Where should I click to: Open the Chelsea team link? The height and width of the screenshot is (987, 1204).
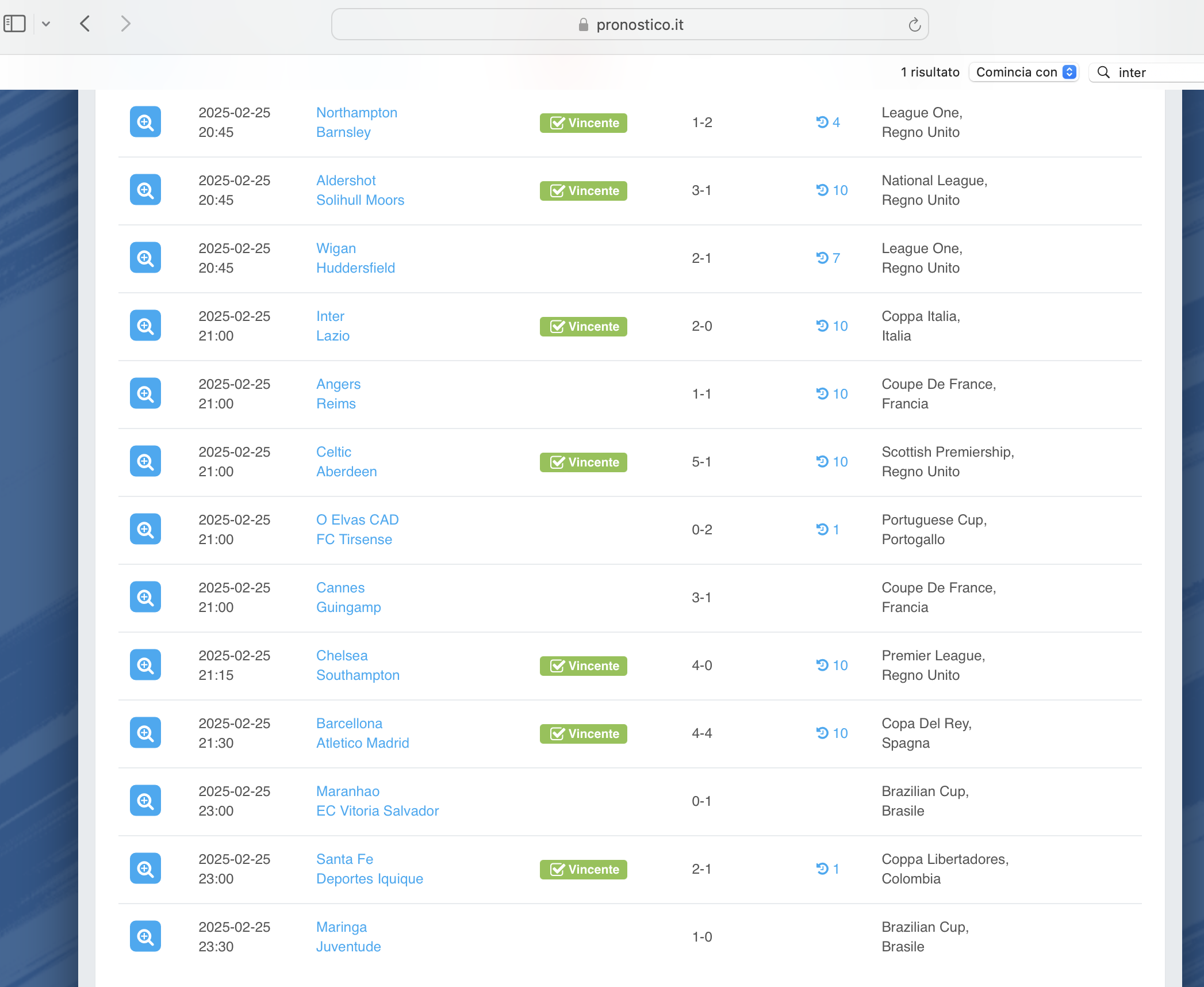click(342, 655)
